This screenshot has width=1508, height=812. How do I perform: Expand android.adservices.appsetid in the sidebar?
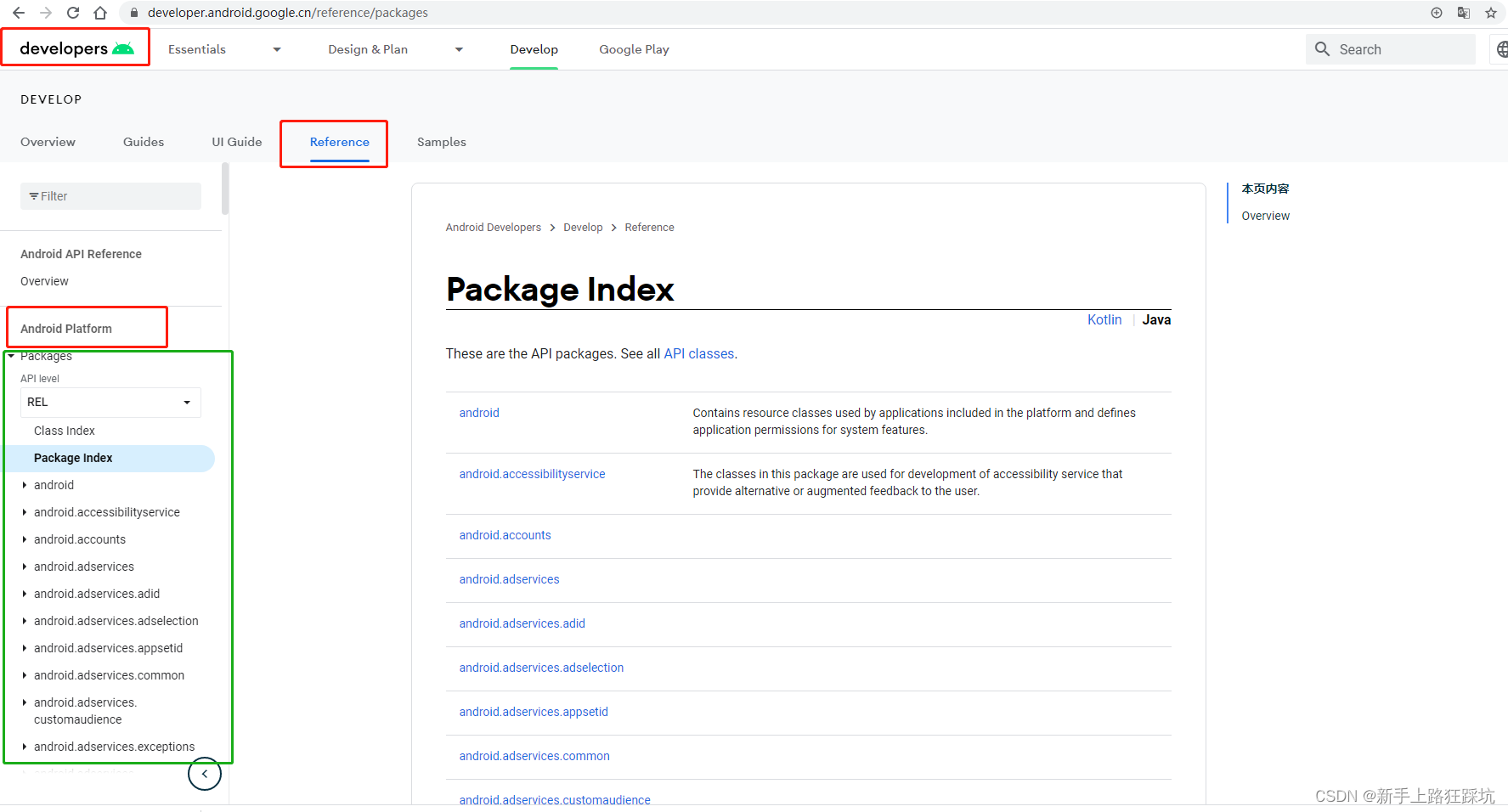(x=25, y=648)
